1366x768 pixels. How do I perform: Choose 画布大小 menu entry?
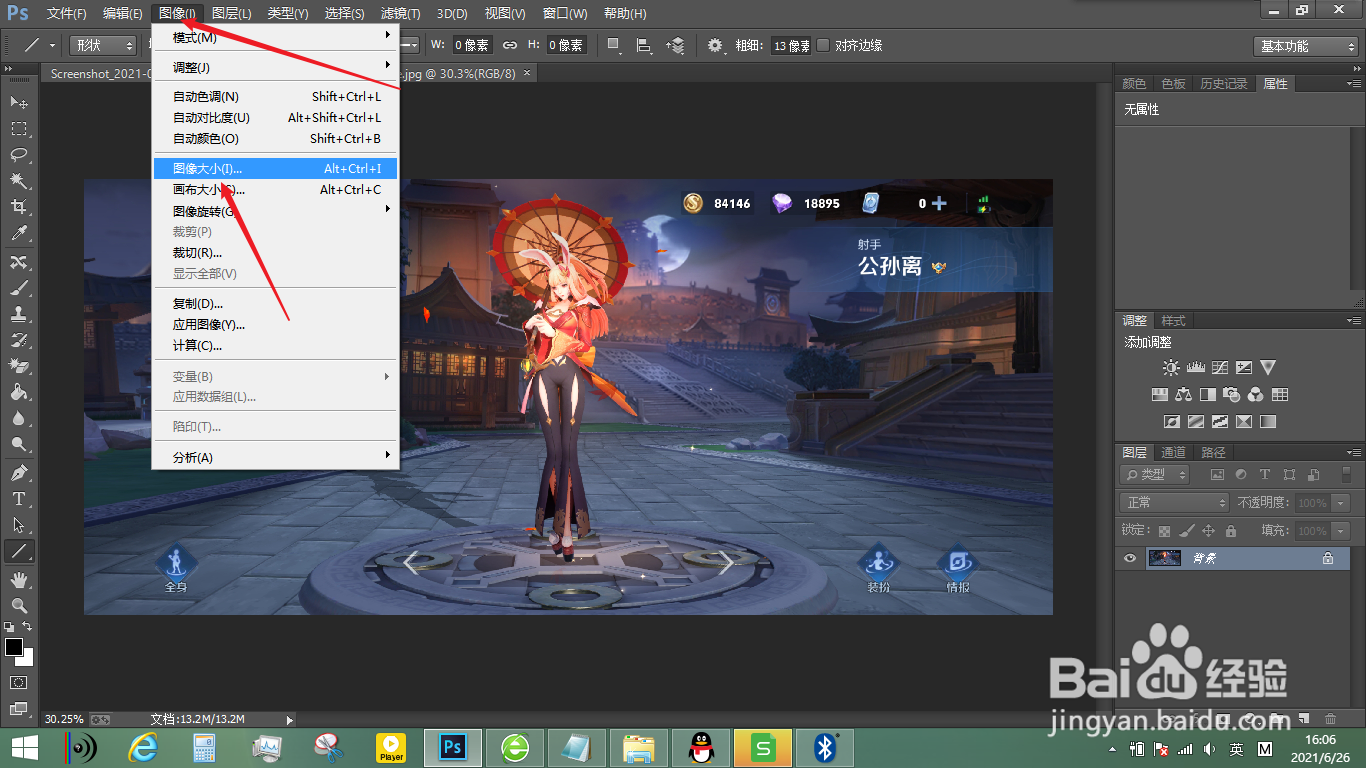pyautogui.click(x=275, y=189)
